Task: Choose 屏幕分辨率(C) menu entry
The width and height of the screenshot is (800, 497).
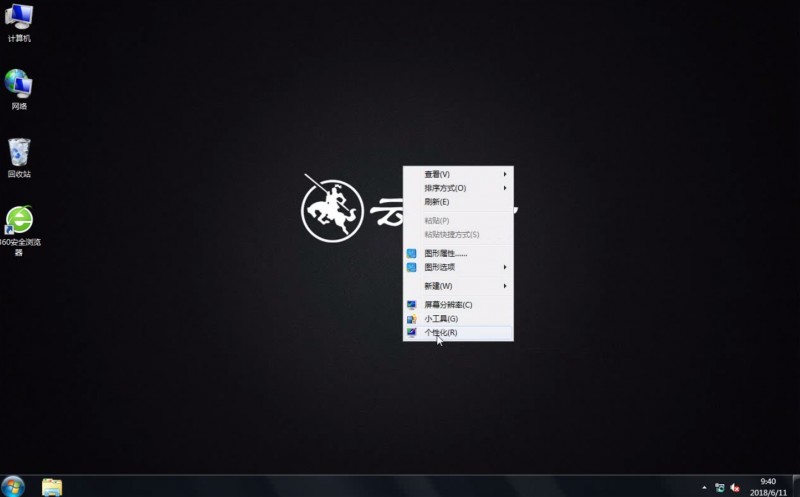Action: coord(458,305)
